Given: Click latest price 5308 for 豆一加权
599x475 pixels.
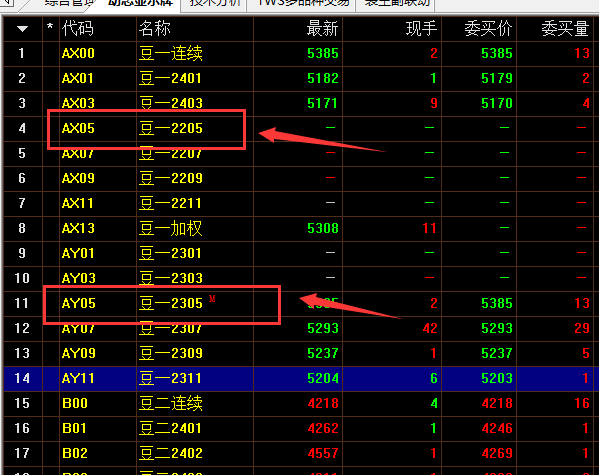Looking at the screenshot, I should pyautogui.click(x=323, y=228).
